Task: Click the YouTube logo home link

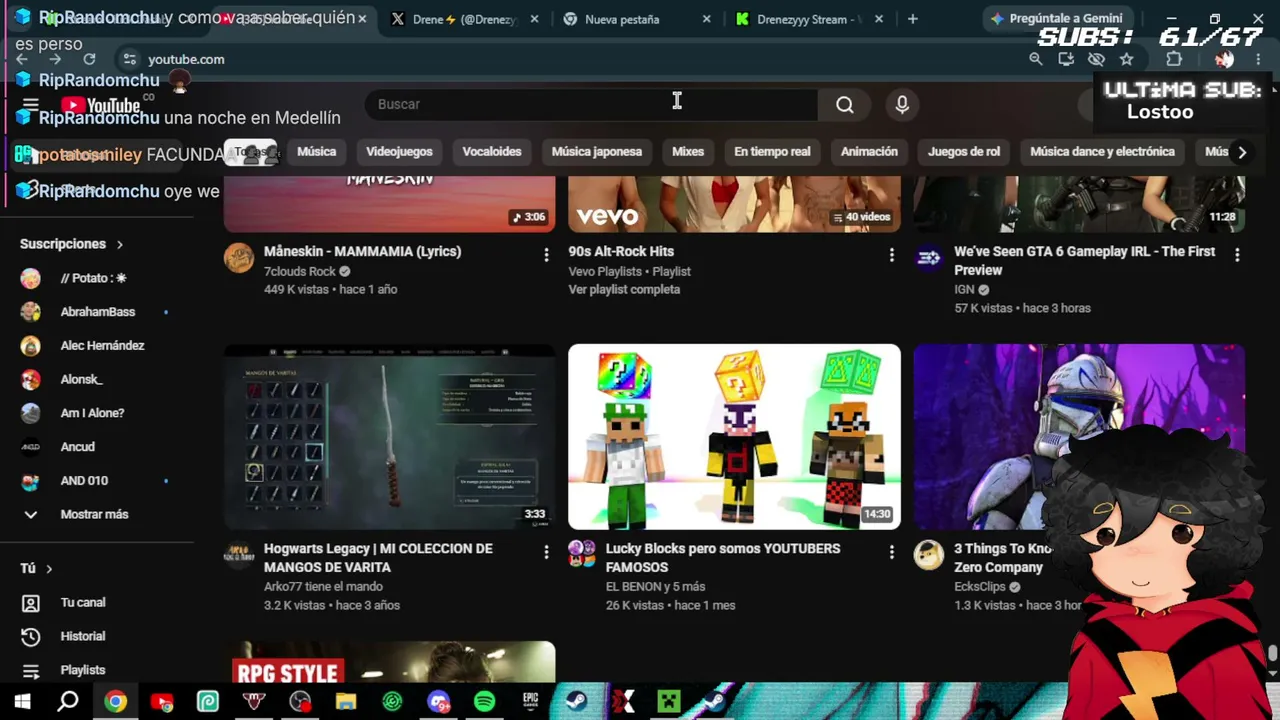Action: pyautogui.click(x=101, y=105)
